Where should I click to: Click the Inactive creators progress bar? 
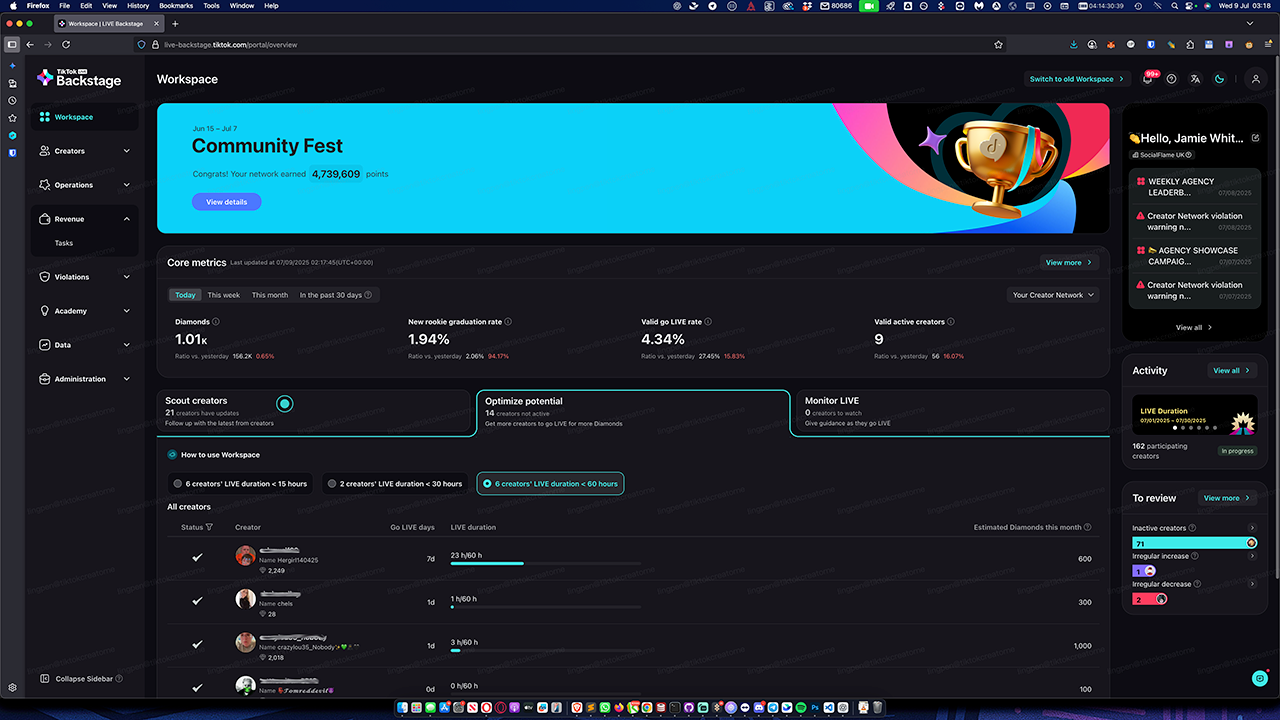(1193, 543)
